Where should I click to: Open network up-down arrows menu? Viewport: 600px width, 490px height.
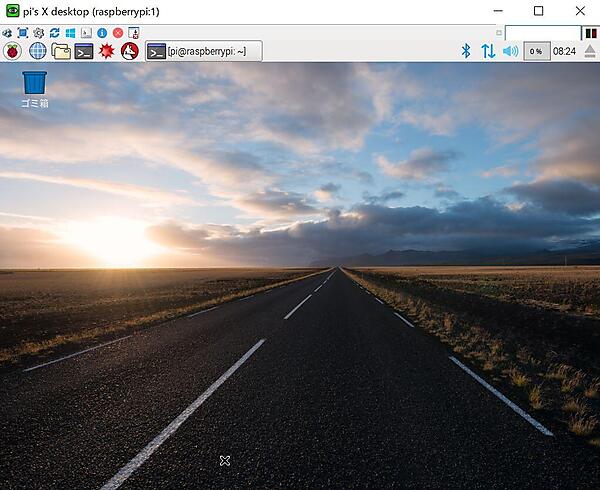pyautogui.click(x=488, y=51)
